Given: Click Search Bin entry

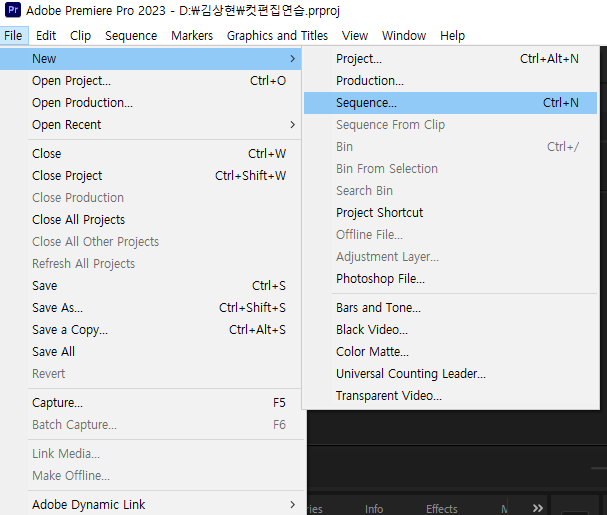Looking at the screenshot, I should pos(450,191).
